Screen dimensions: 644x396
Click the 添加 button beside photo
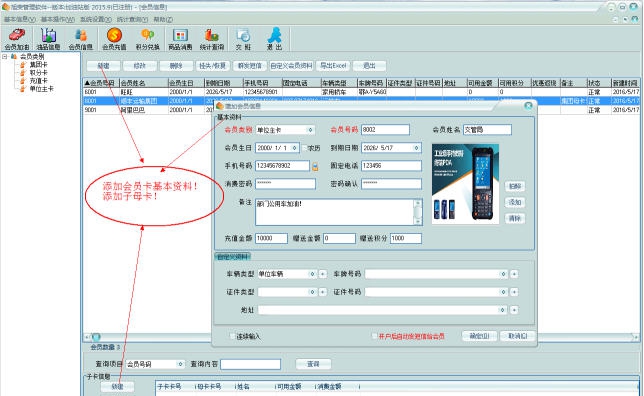[x=515, y=203]
